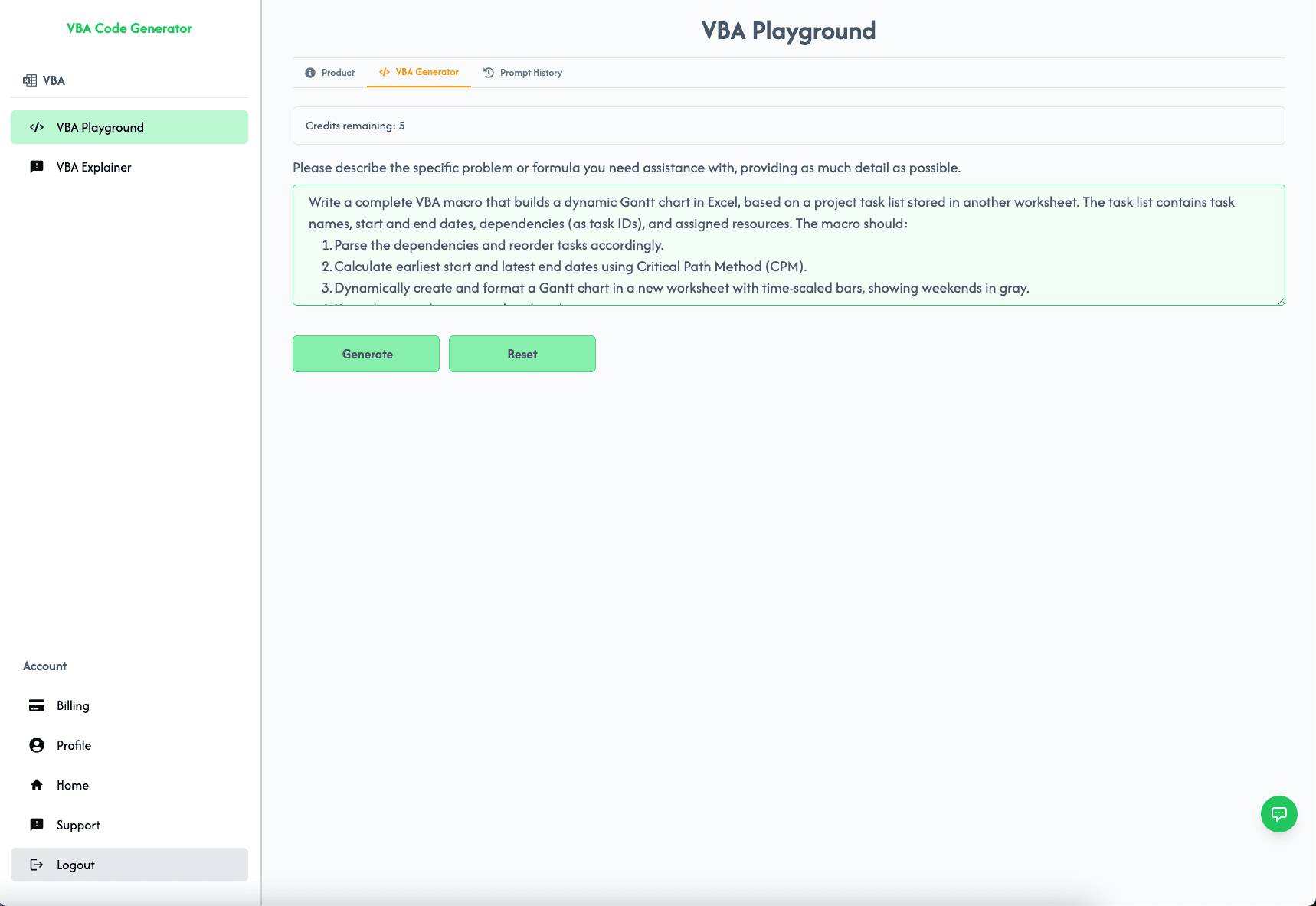Click the VBA spreadsheet icon in sidebar
The image size is (1316, 906).
coord(30,80)
